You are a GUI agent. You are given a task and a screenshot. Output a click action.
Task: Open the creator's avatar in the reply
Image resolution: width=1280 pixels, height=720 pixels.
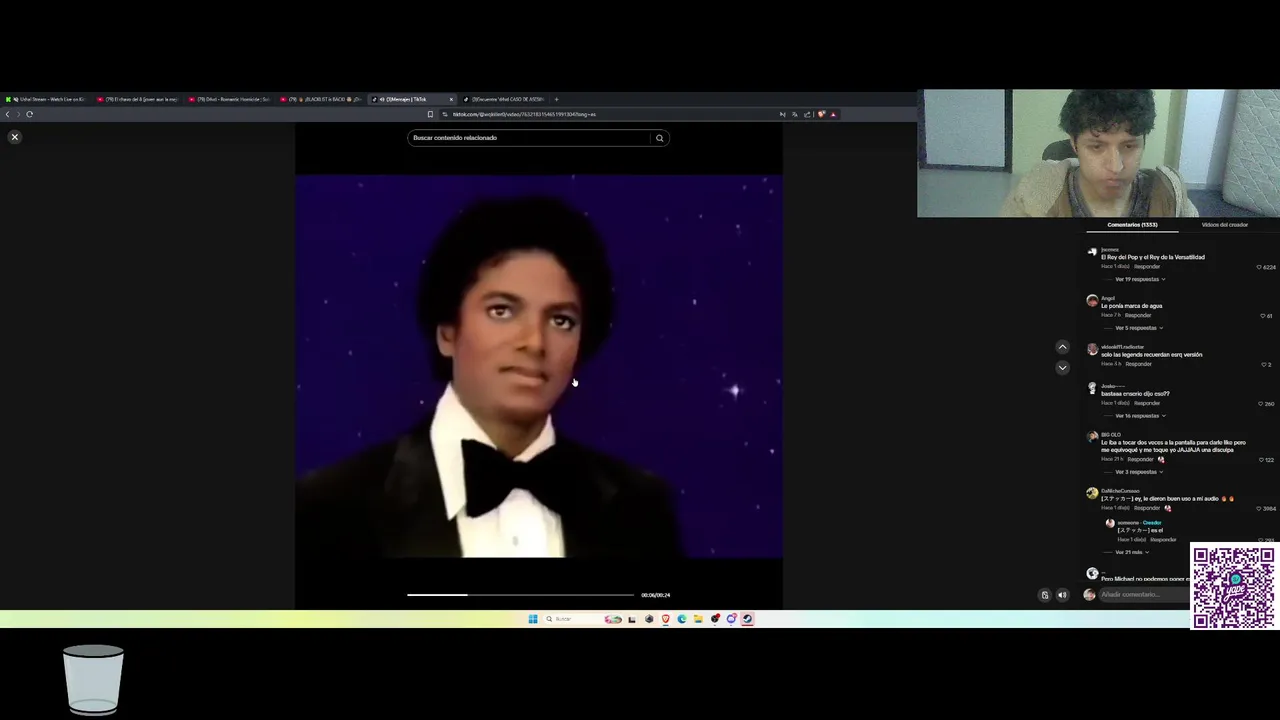pos(1110,523)
